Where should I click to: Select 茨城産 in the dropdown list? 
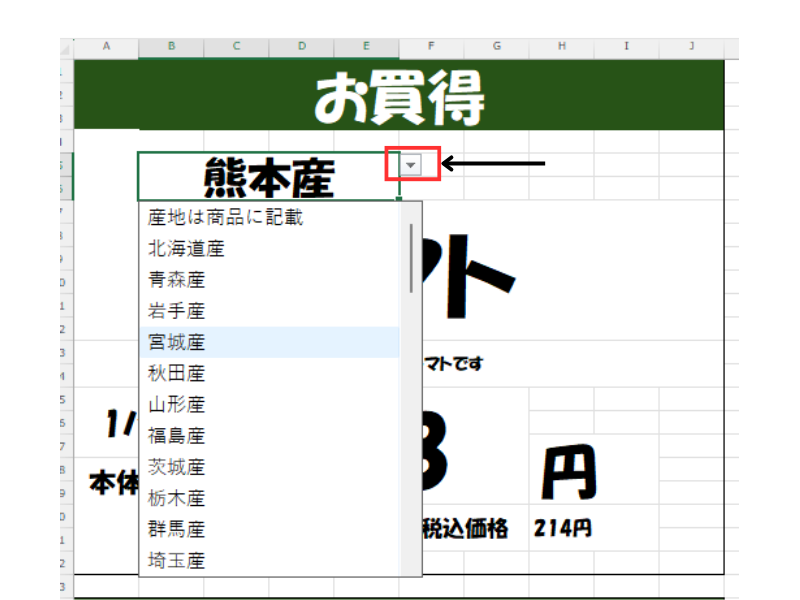[x=177, y=466]
